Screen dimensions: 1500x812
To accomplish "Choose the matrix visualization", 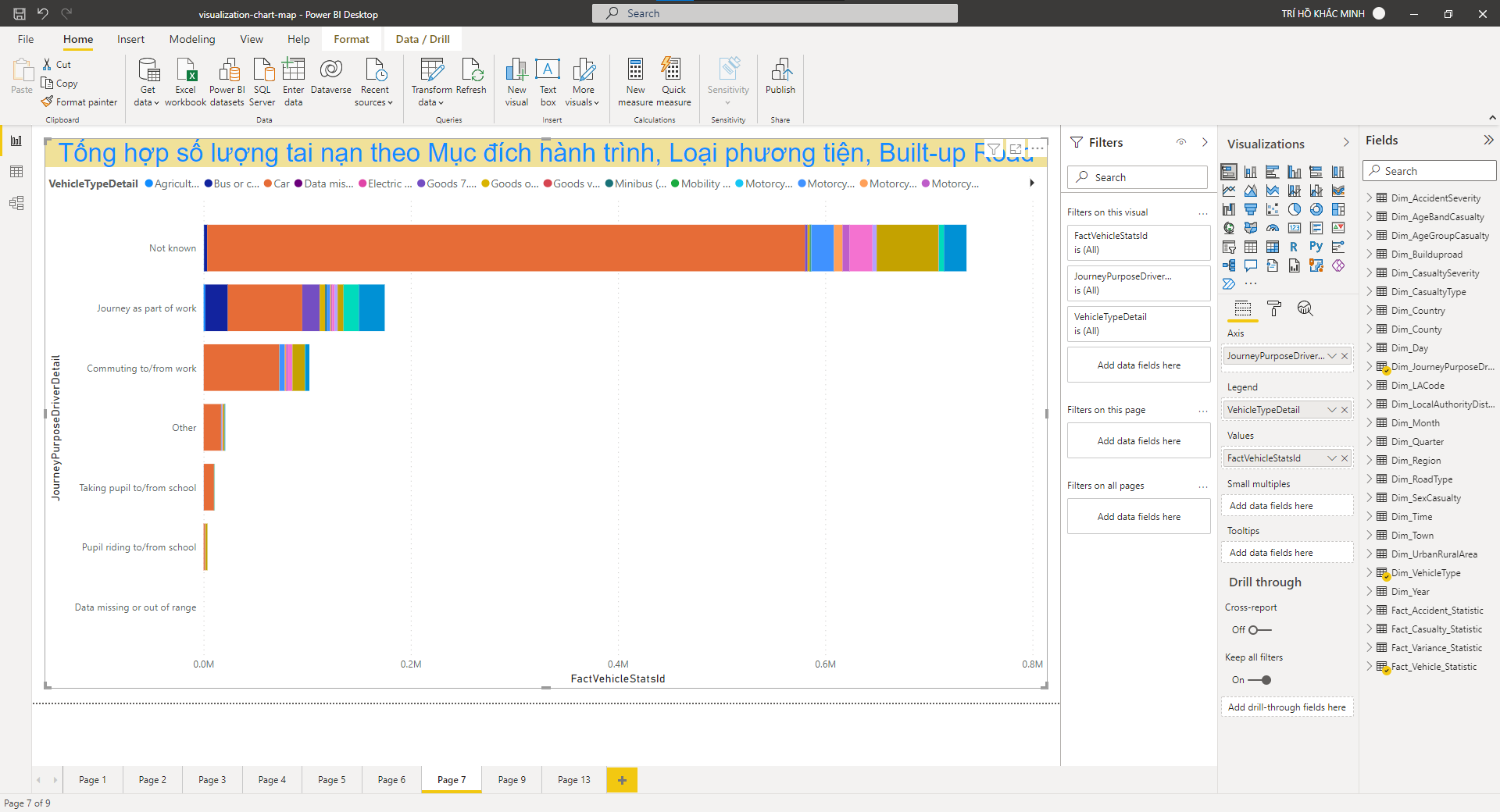I will pos(1273,247).
